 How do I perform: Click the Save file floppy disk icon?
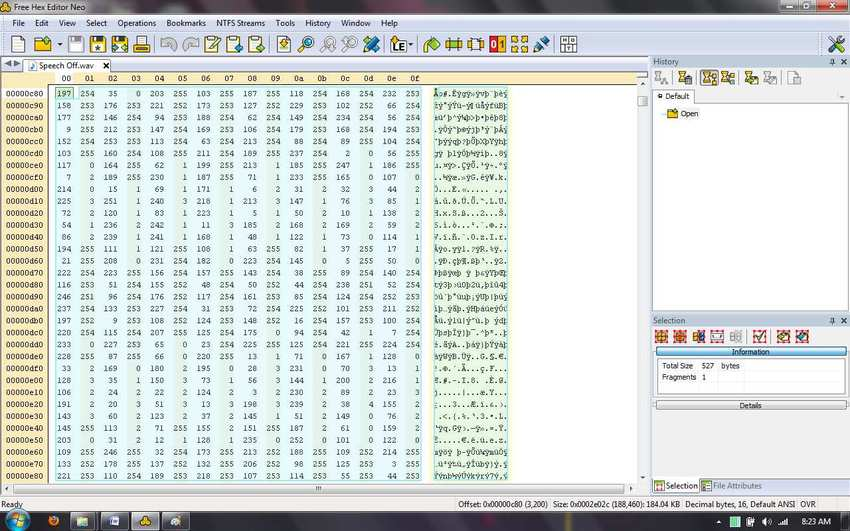coord(75,44)
